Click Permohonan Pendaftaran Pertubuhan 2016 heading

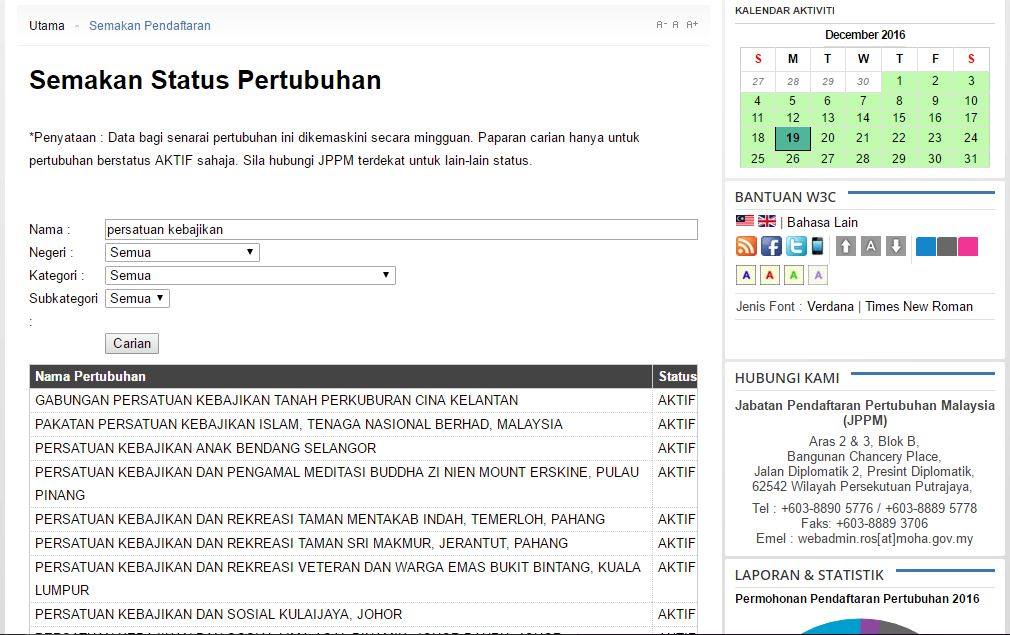click(857, 598)
